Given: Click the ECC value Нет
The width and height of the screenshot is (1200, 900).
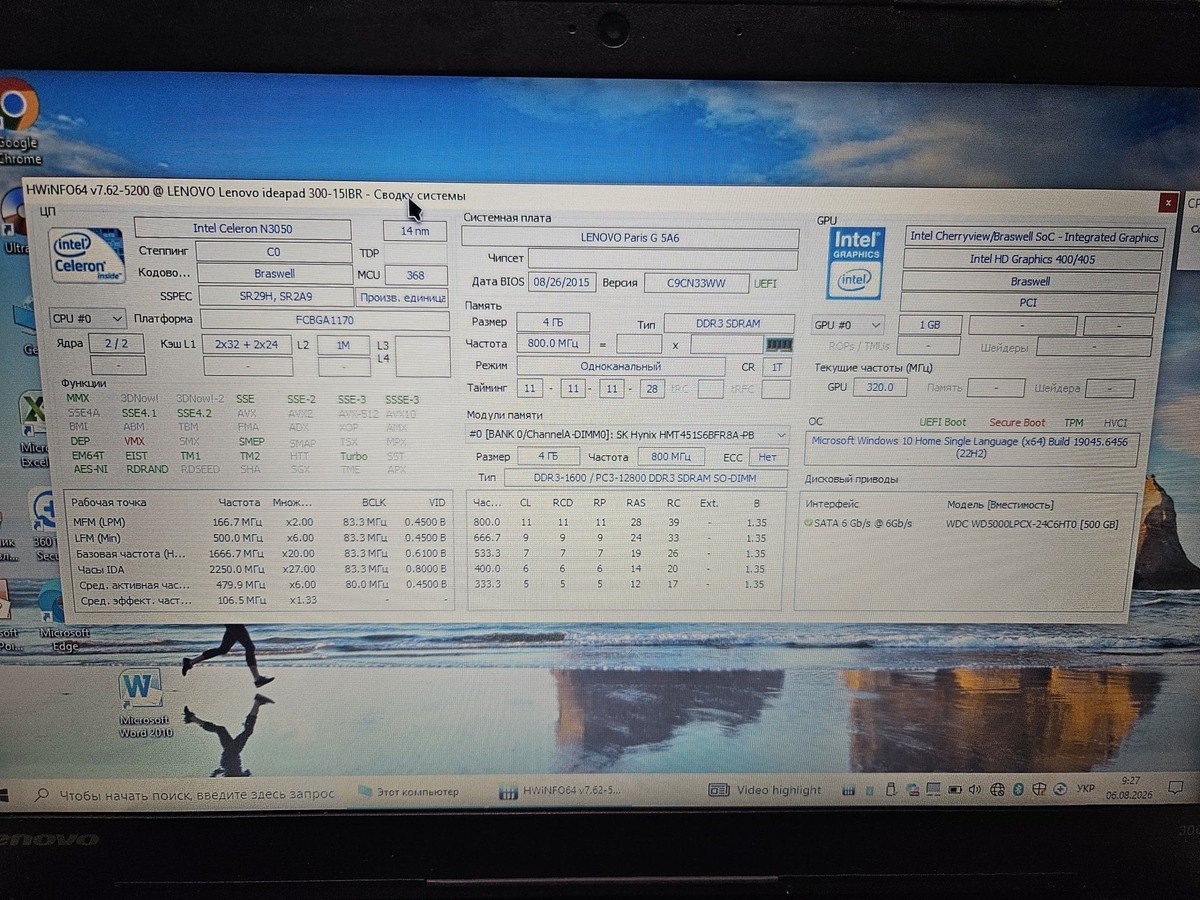Looking at the screenshot, I should [x=767, y=457].
